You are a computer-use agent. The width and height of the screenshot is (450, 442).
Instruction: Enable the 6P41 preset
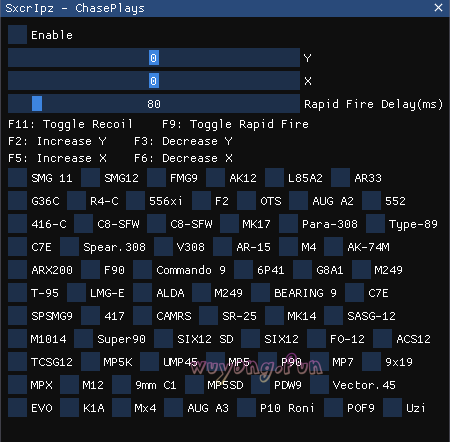coord(243,270)
